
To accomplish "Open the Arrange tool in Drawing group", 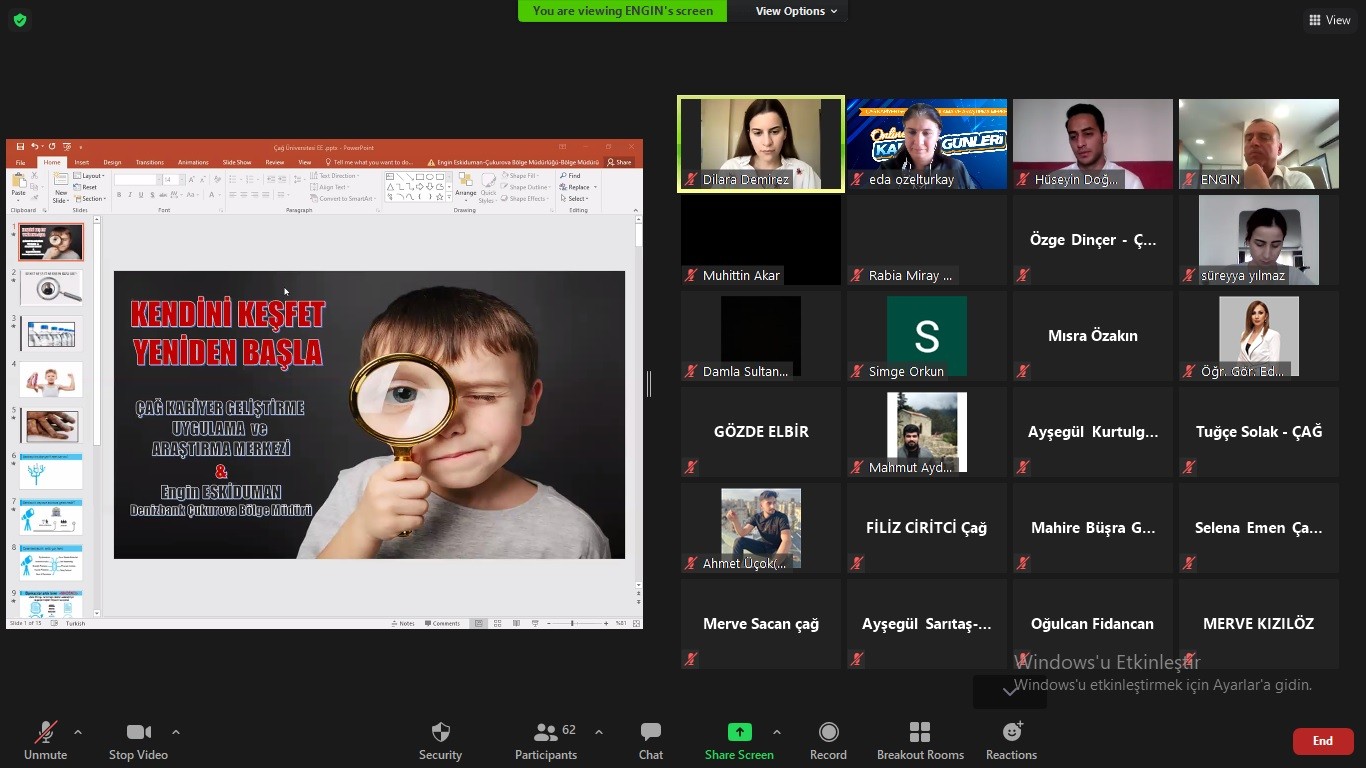I will pyautogui.click(x=466, y=186).
